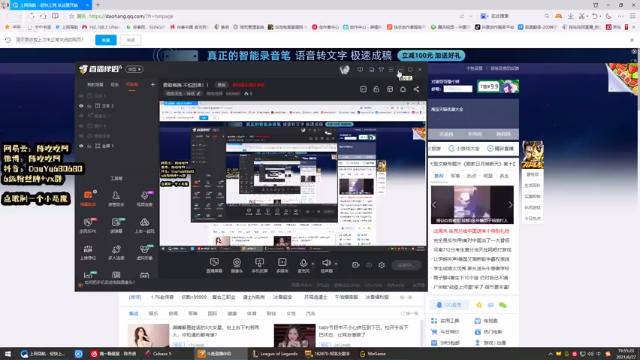Screen dimensions: 640x360
Task: Hide the 全屏 1 source via its eye
Action: (x=81, y=146)
